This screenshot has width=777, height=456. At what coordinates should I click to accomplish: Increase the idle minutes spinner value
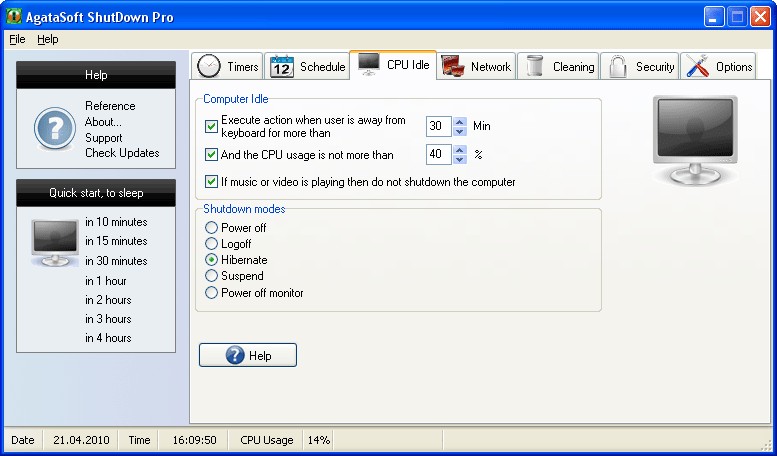click(x=460, y=121)
